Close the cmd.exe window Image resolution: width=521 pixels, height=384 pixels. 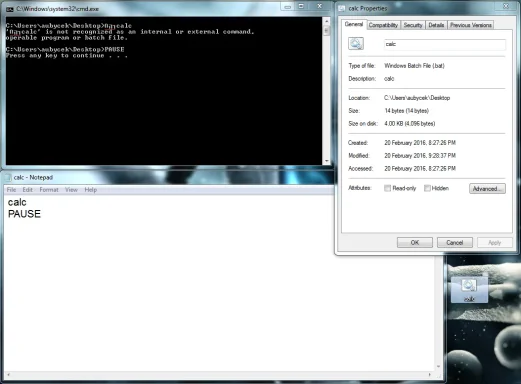click(319, 7)
